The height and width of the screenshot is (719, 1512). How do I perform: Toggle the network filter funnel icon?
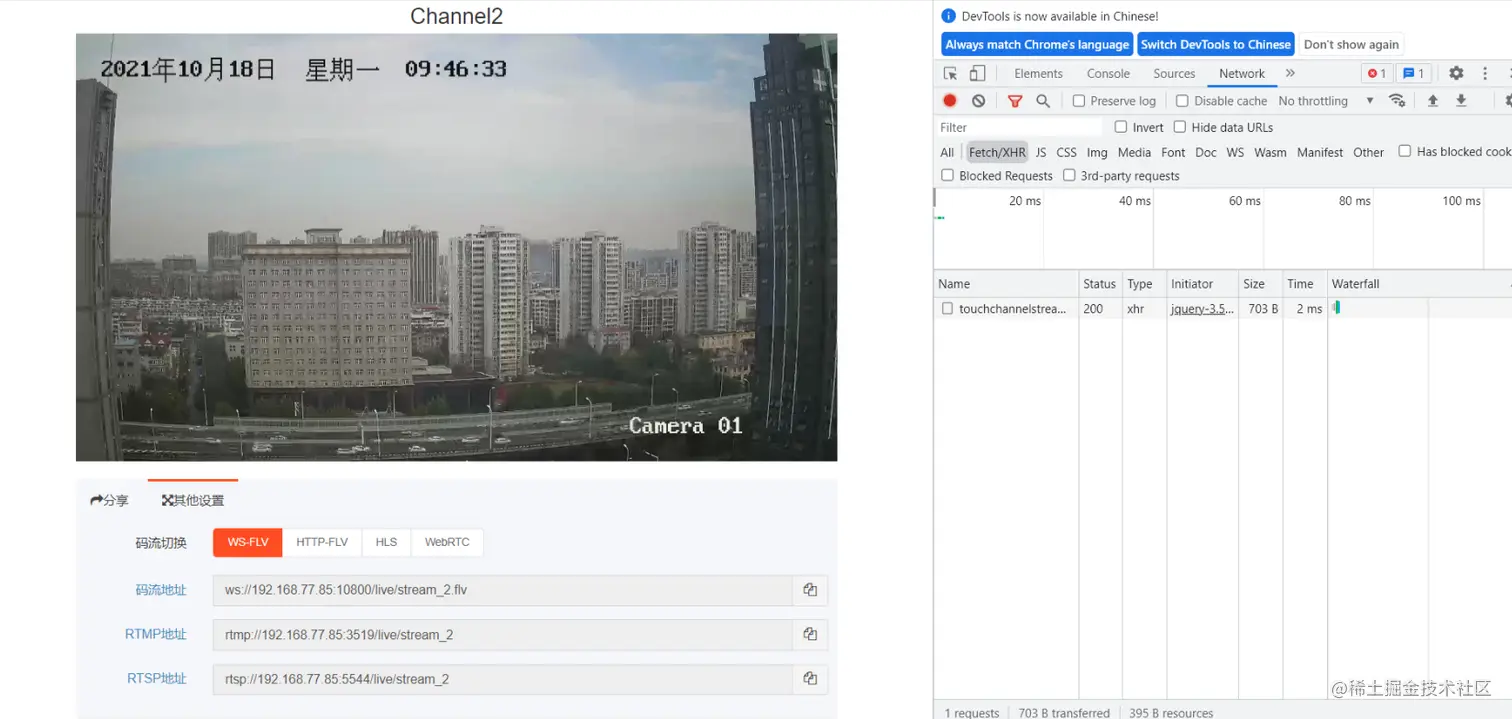(1015, 101)
